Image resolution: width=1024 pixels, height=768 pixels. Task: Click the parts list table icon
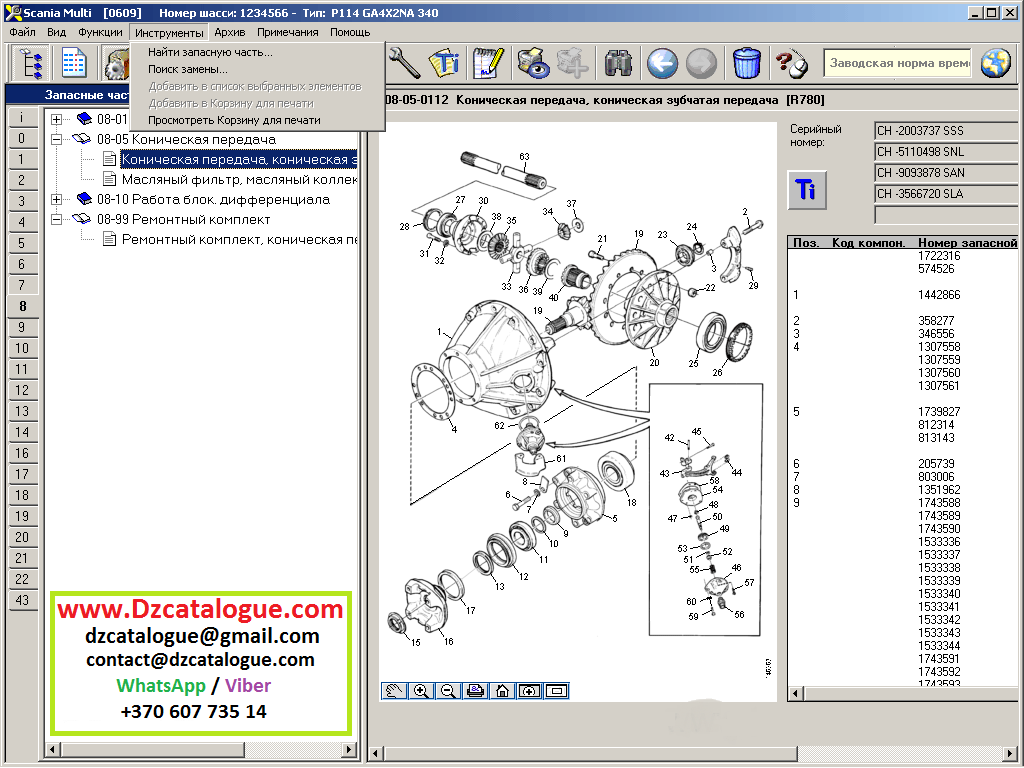pos(74,63)
